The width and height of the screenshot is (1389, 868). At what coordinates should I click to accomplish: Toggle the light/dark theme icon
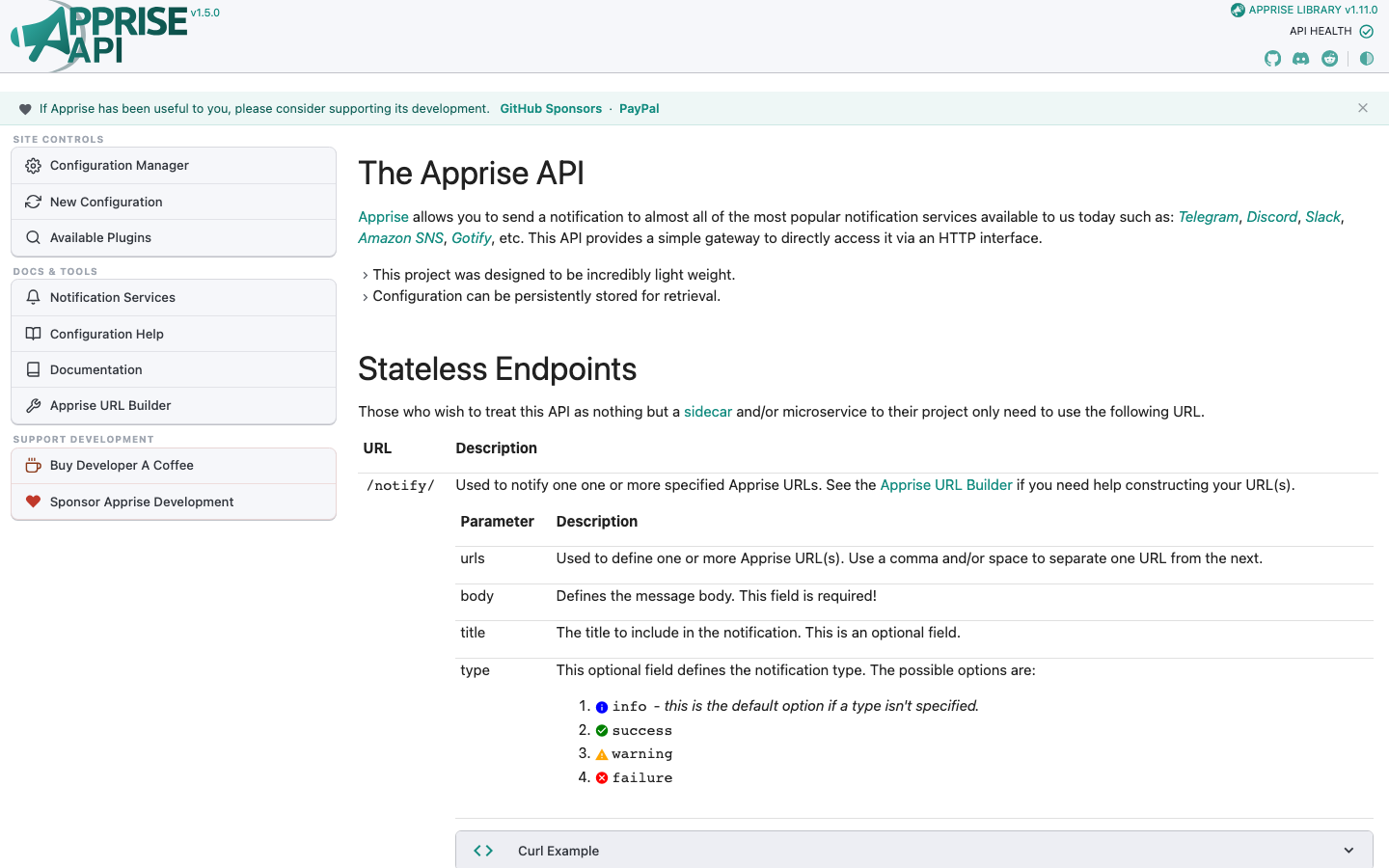click(1367, 59)
